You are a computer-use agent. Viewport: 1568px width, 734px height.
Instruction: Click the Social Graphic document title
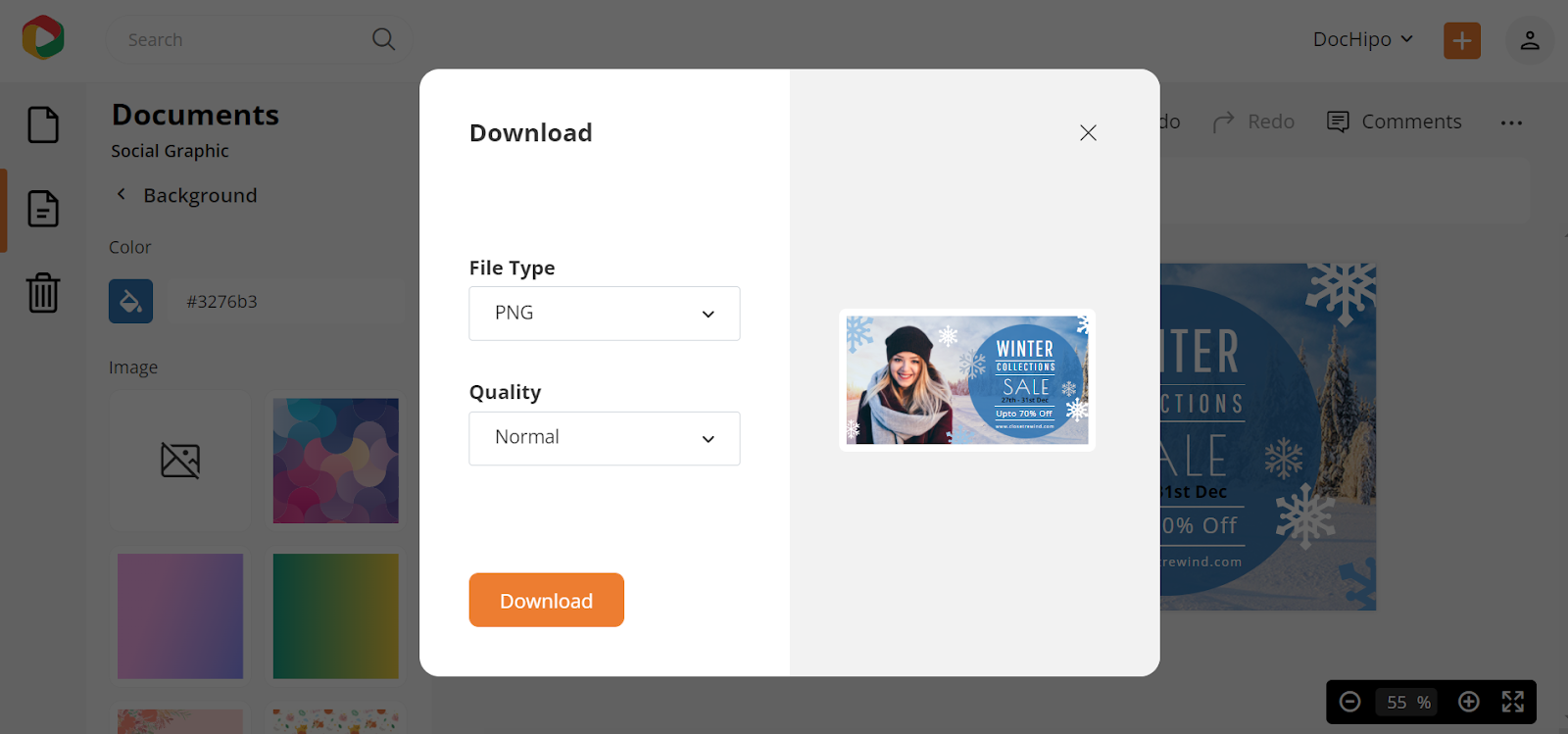click(170, 151)
